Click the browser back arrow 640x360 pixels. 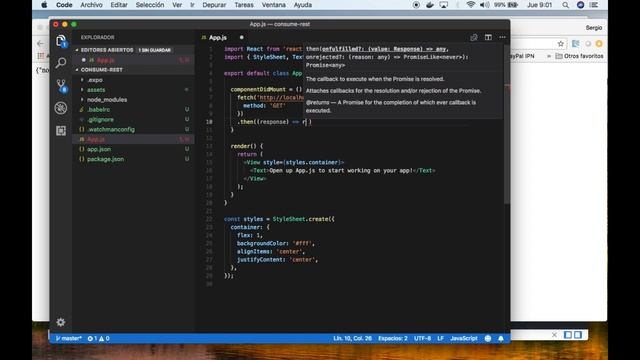40,43
